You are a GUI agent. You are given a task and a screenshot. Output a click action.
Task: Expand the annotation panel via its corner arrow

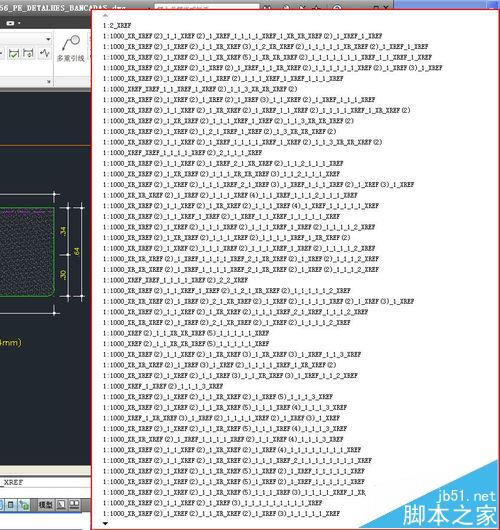(49, 81)
